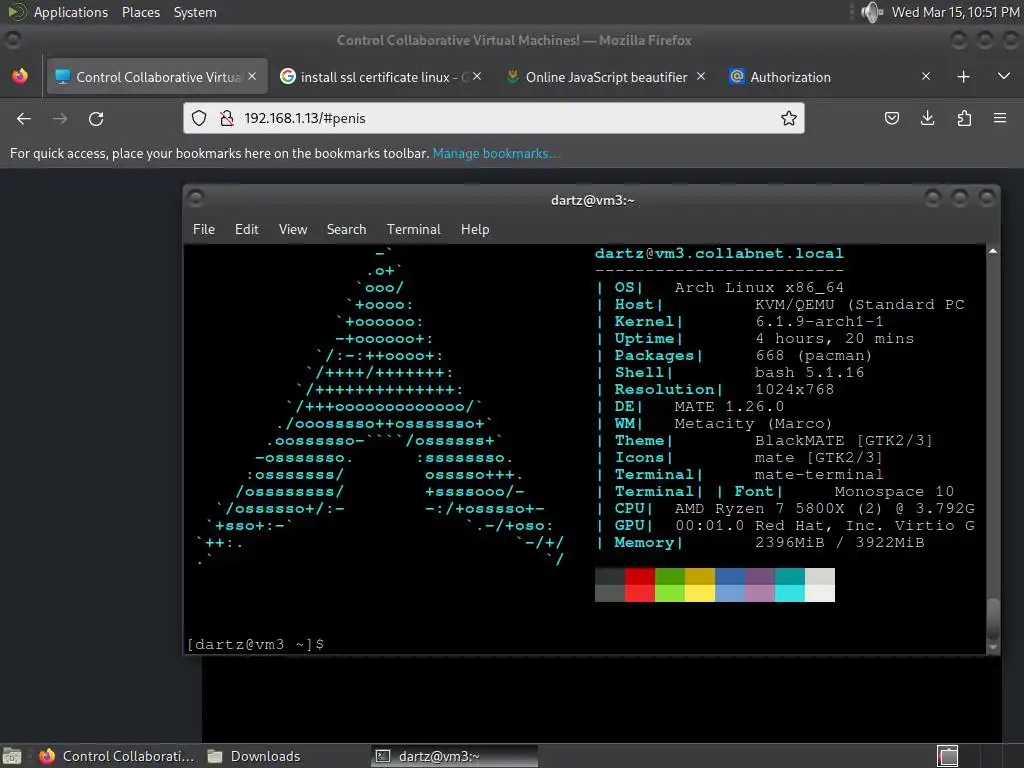Click the Firefox View icon
This screenshot has height=768, width=1024.
coord(20,76)
